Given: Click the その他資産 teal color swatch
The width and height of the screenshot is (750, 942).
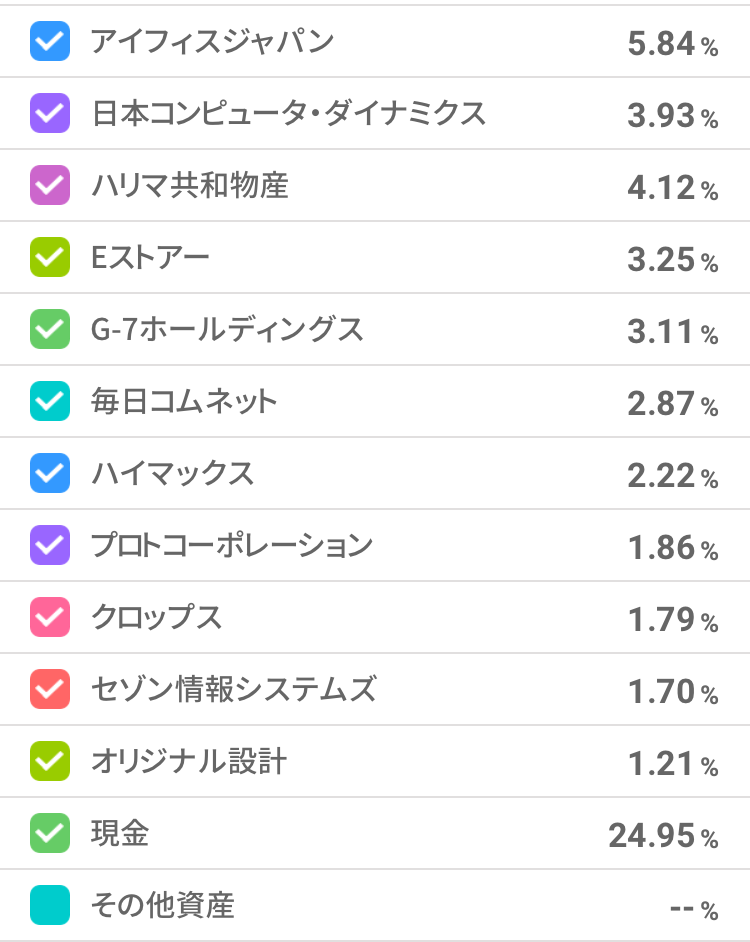Looking at the screenshot, I should click(50, 906).
